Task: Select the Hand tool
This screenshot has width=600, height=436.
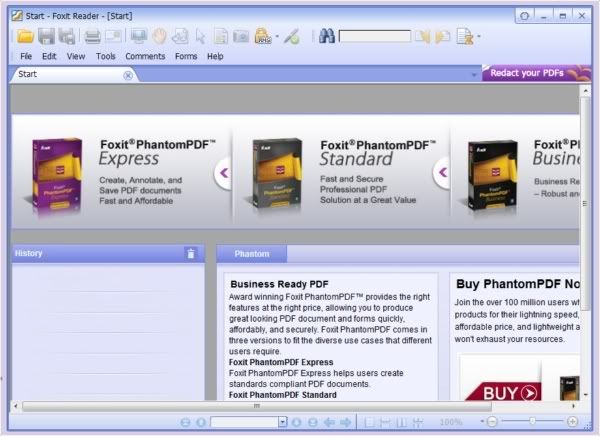Action: (159, 36)
